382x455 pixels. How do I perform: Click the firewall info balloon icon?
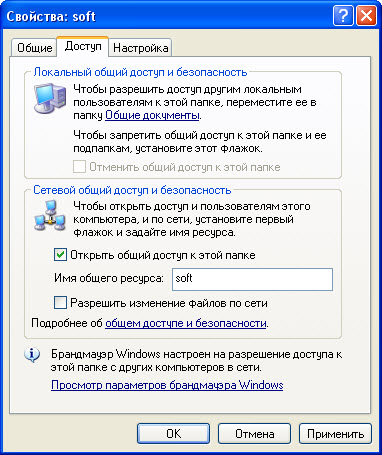click(x=32, y=355)
